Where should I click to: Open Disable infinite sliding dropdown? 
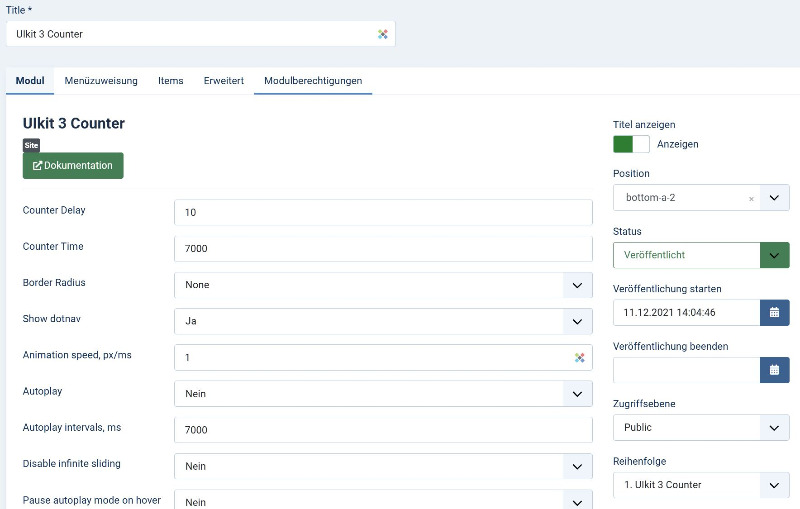(x=576, y=466)
